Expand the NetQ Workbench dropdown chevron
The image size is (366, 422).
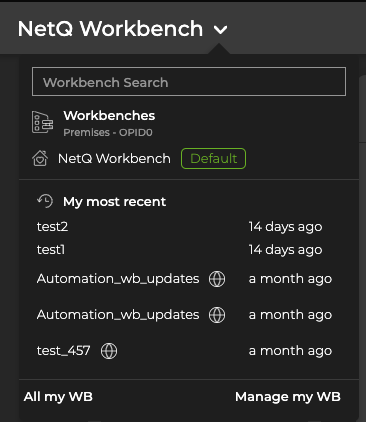220,30
